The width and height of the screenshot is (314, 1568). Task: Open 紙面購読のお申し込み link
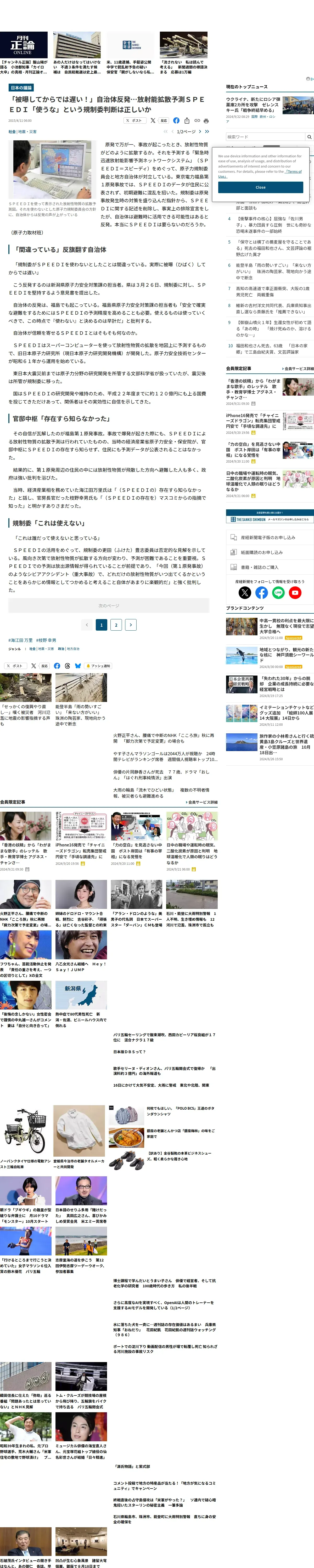pos(270,552)
